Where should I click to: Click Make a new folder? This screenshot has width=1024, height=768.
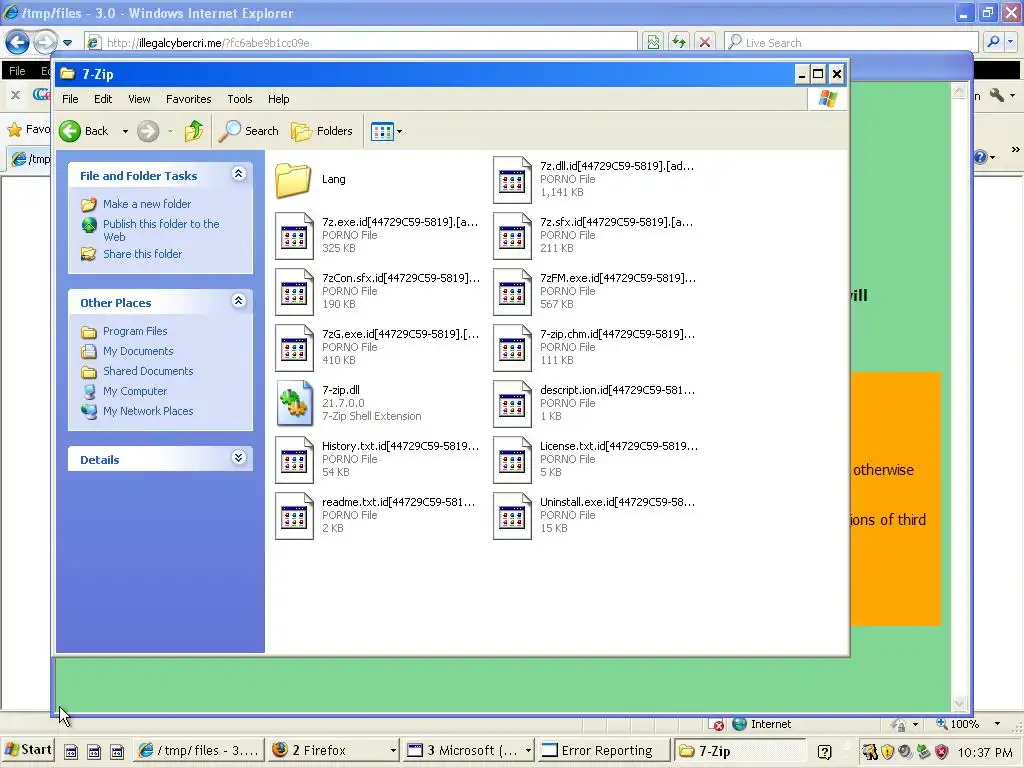click(x=147, y=204)
